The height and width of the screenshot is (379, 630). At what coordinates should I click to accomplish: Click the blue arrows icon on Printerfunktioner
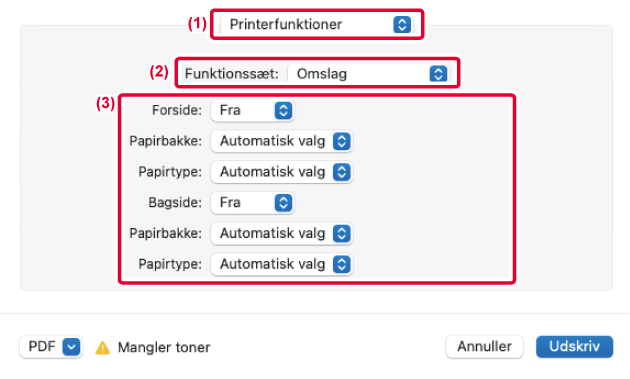pyautogui.click(x=402, y=25)
